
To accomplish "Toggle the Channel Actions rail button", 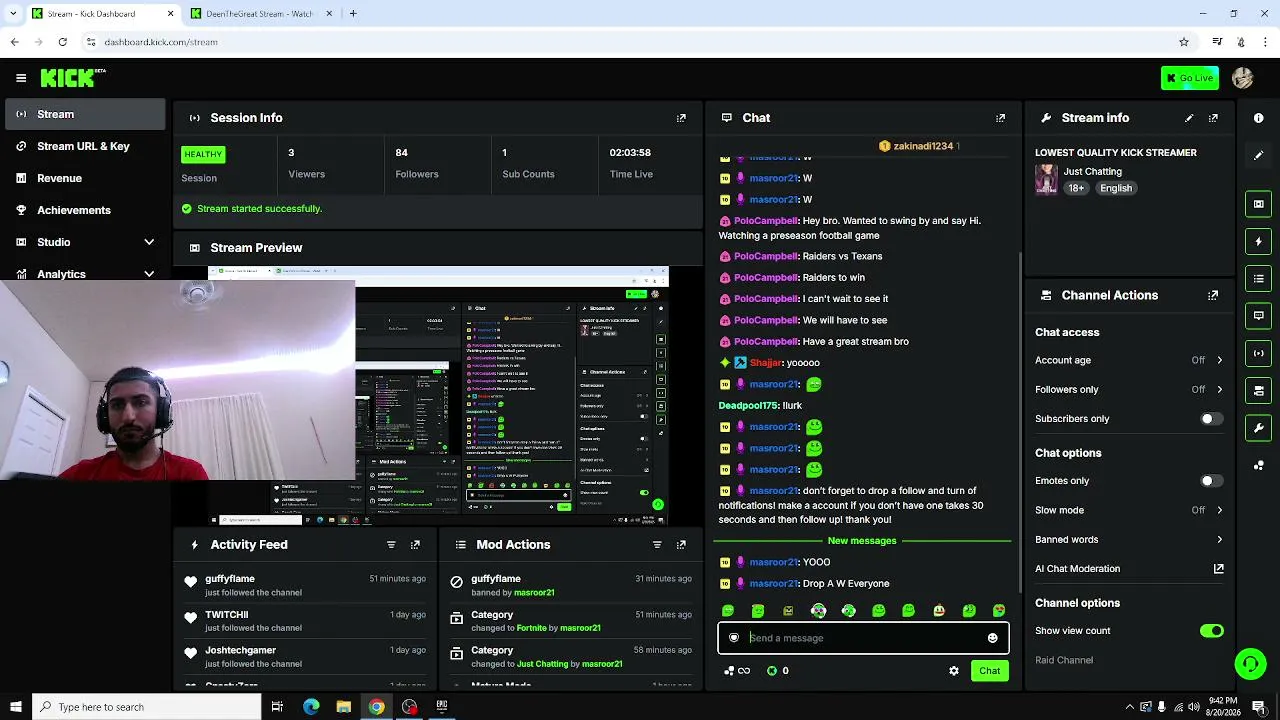I will [1258, 390].
